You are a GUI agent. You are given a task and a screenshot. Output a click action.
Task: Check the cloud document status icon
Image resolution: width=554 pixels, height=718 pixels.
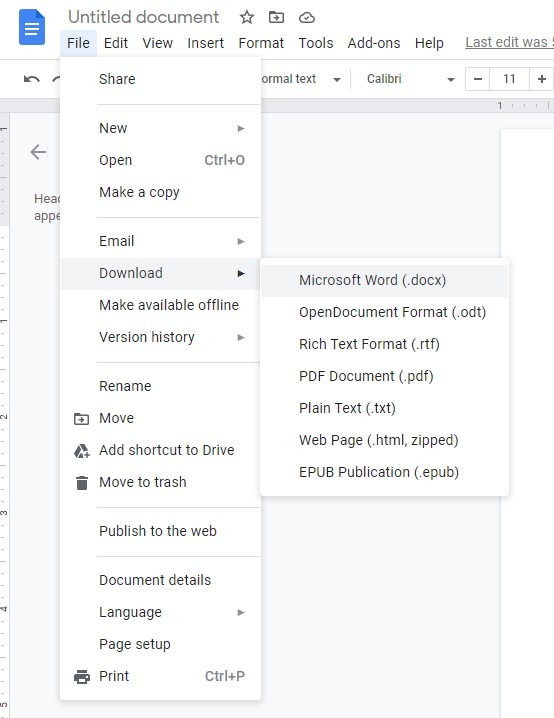307,18
